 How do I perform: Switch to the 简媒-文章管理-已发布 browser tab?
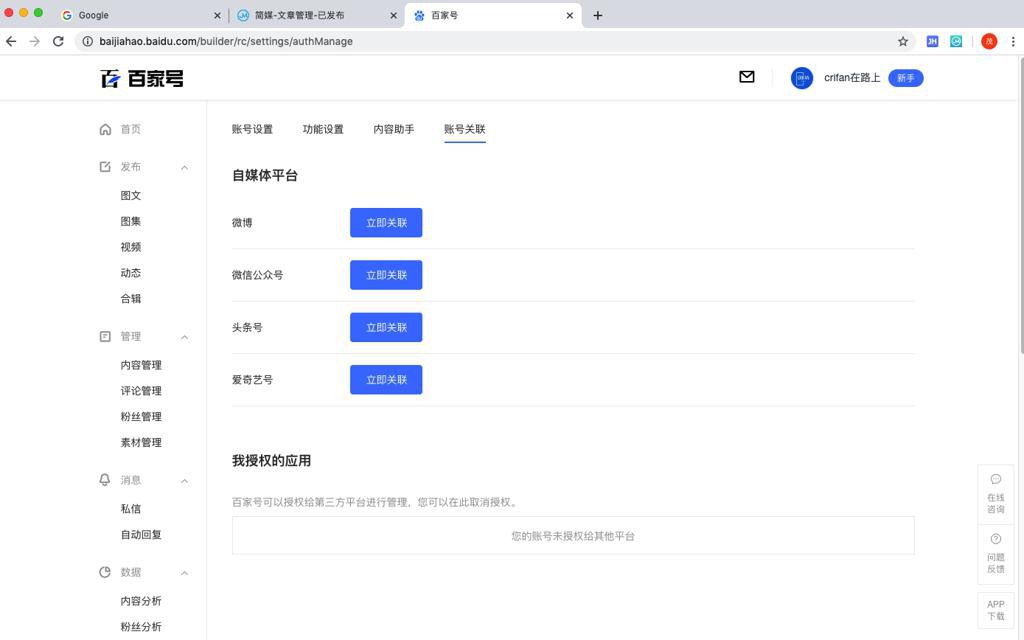click(317, 15)
